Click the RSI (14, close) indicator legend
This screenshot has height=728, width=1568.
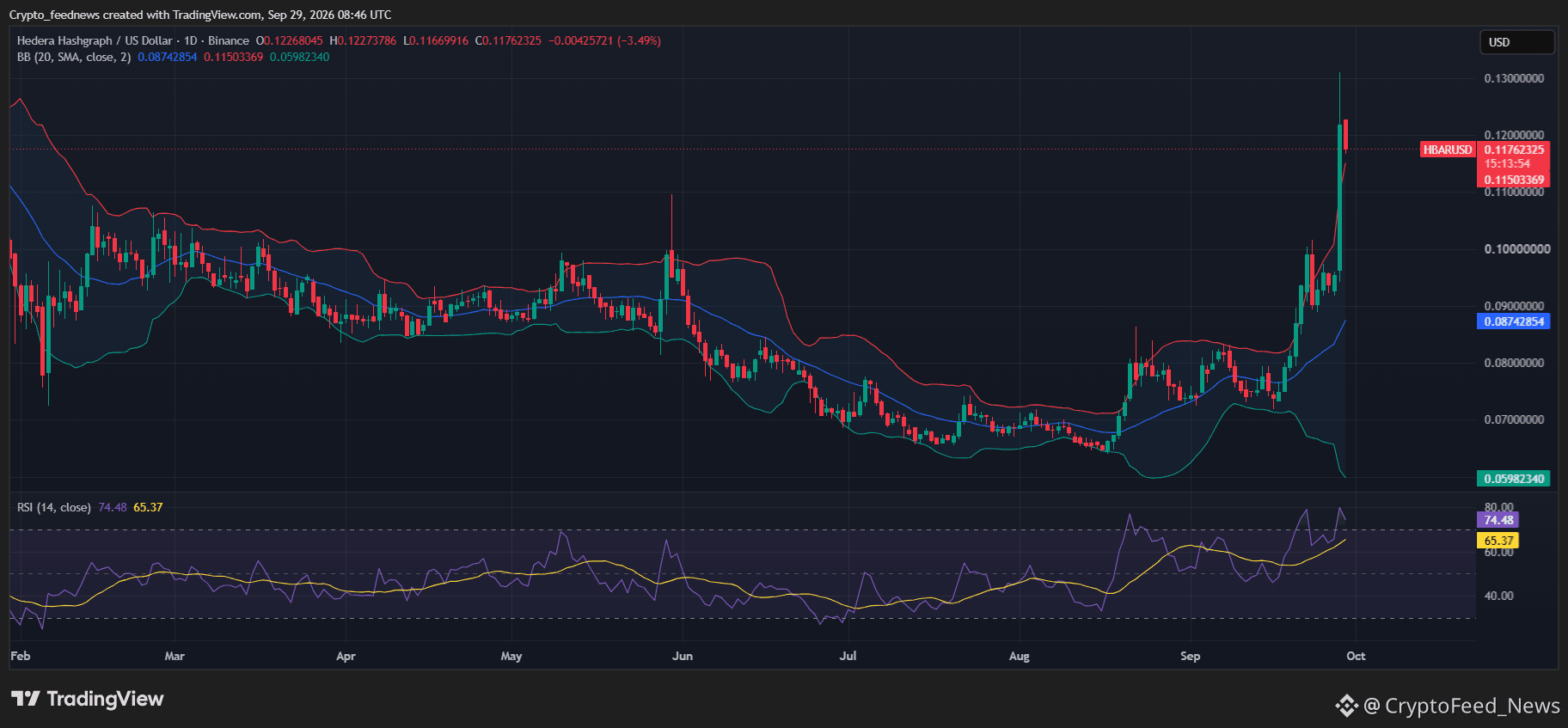pos(53,507)
